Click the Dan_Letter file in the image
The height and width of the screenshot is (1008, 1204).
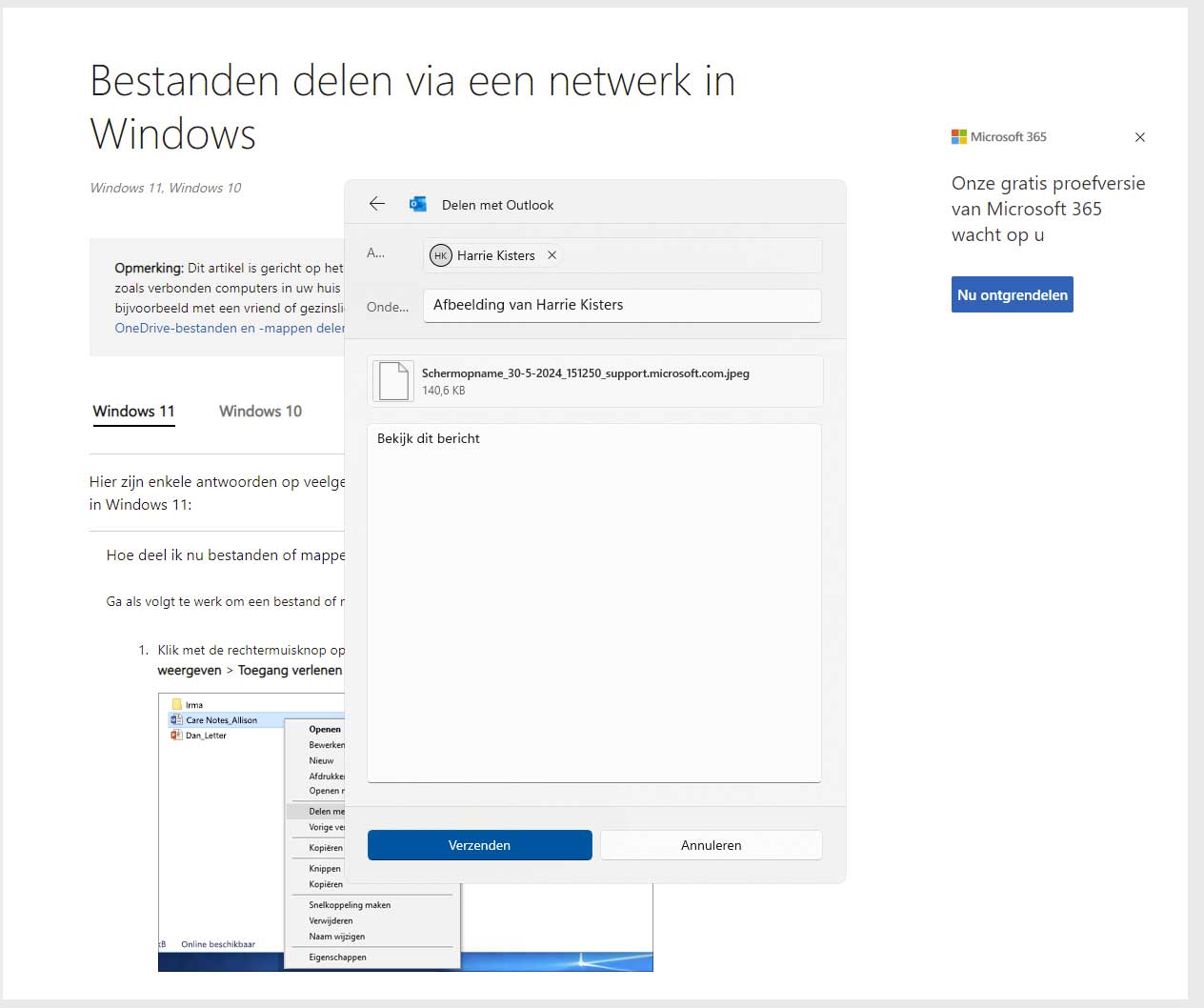tap(206, 736)
